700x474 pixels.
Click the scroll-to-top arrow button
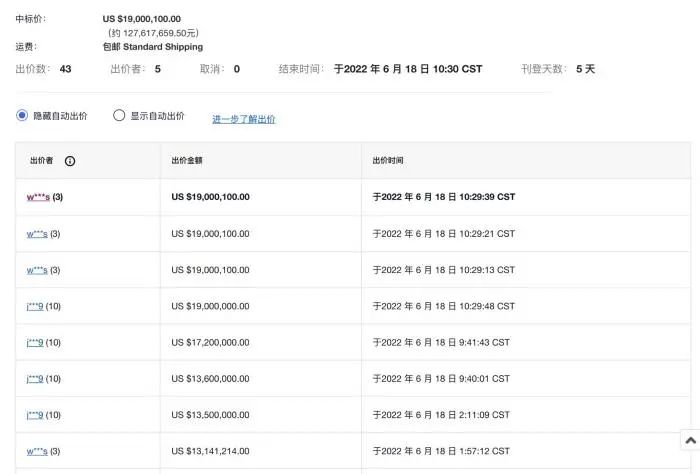click(690, 440)
